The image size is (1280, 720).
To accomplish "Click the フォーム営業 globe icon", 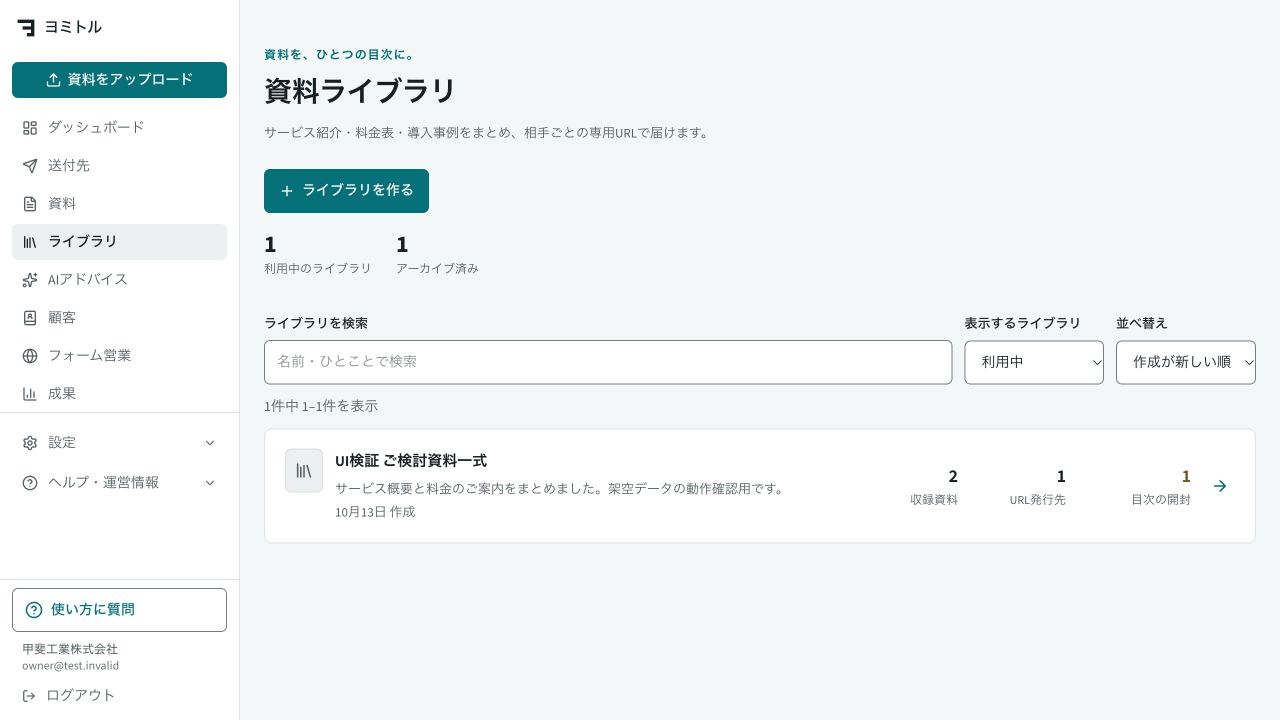I will tap(30, 356).
